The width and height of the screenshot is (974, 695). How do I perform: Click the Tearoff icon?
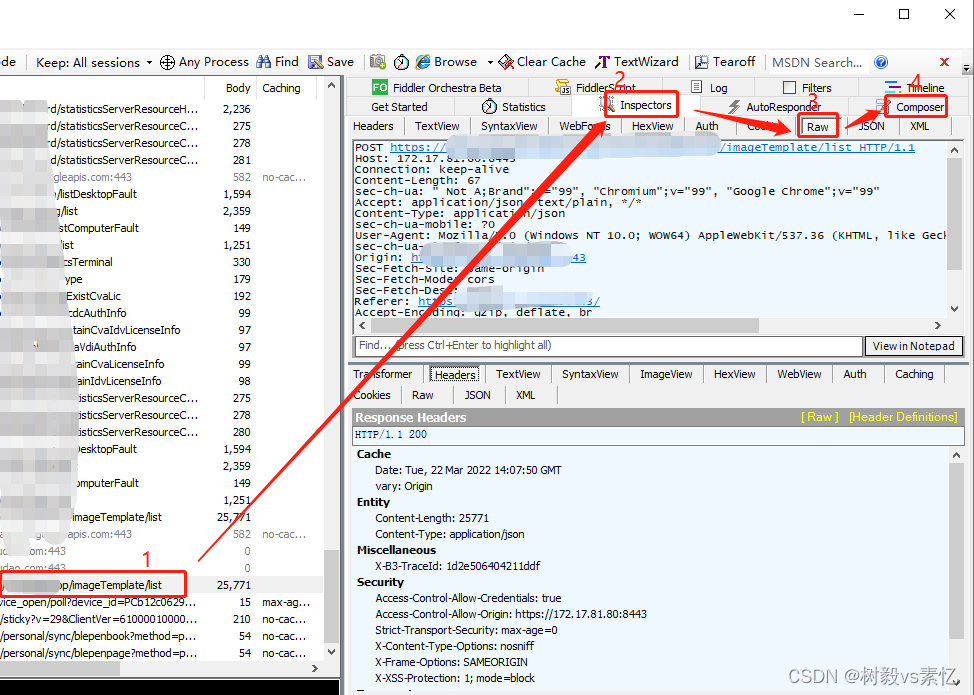[x=701, y=61]
